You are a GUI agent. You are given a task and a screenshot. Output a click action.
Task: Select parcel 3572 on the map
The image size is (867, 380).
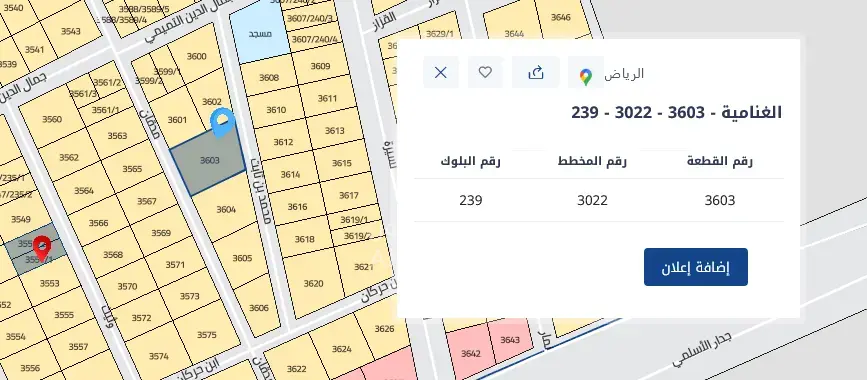pos(142,317)
